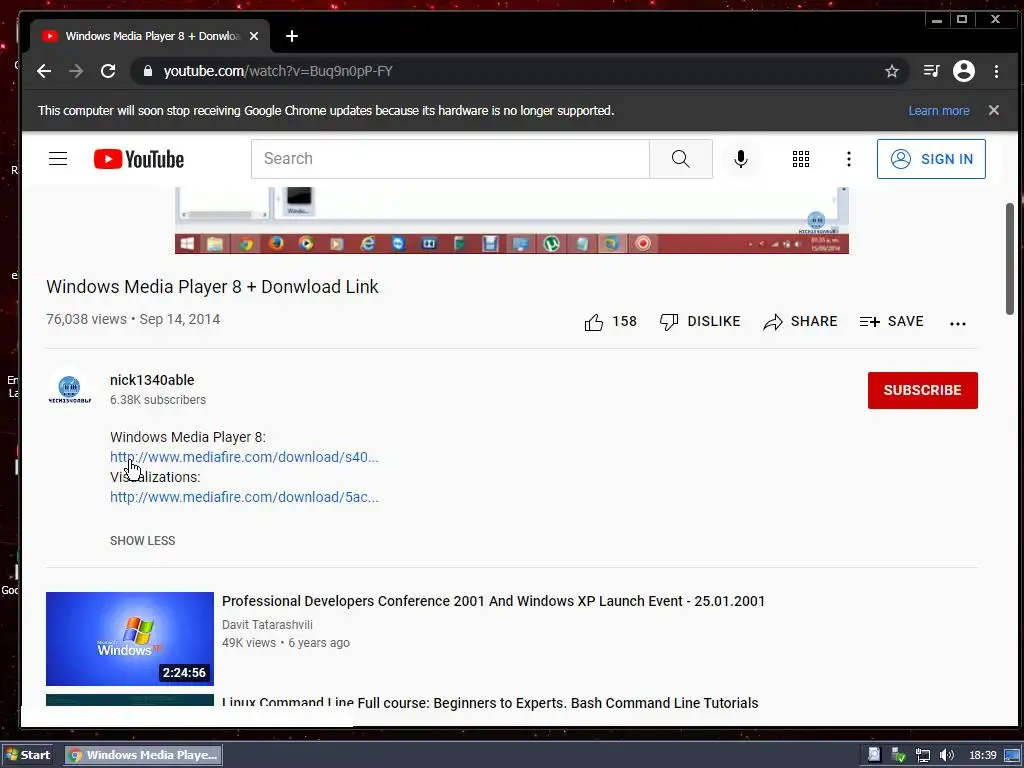Dismiss the Chrome updates warning bar
This screenshot has width=1024, height=768.
click(x=993, y=110)
